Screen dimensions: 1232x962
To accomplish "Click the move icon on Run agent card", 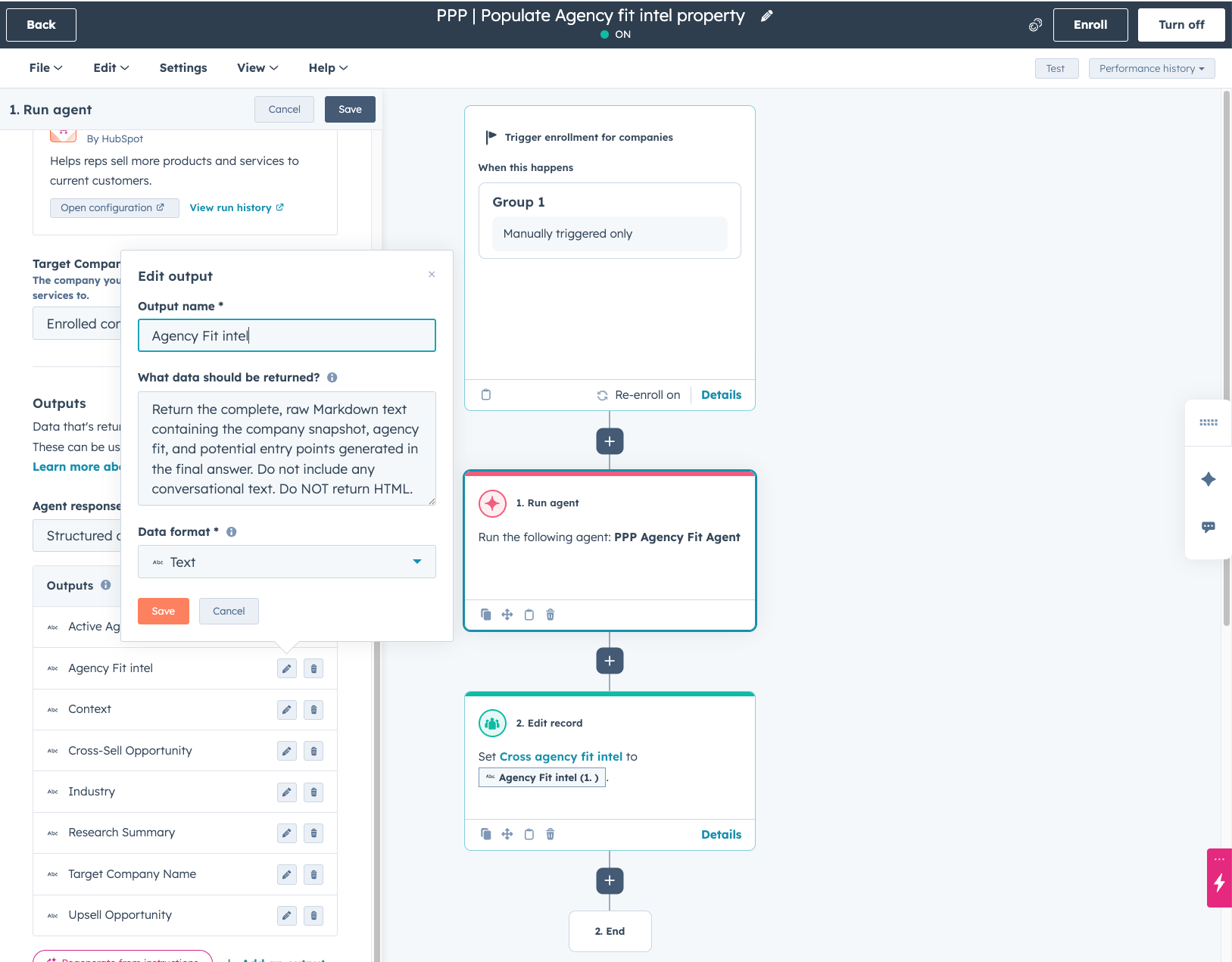I will coord(507,615).
